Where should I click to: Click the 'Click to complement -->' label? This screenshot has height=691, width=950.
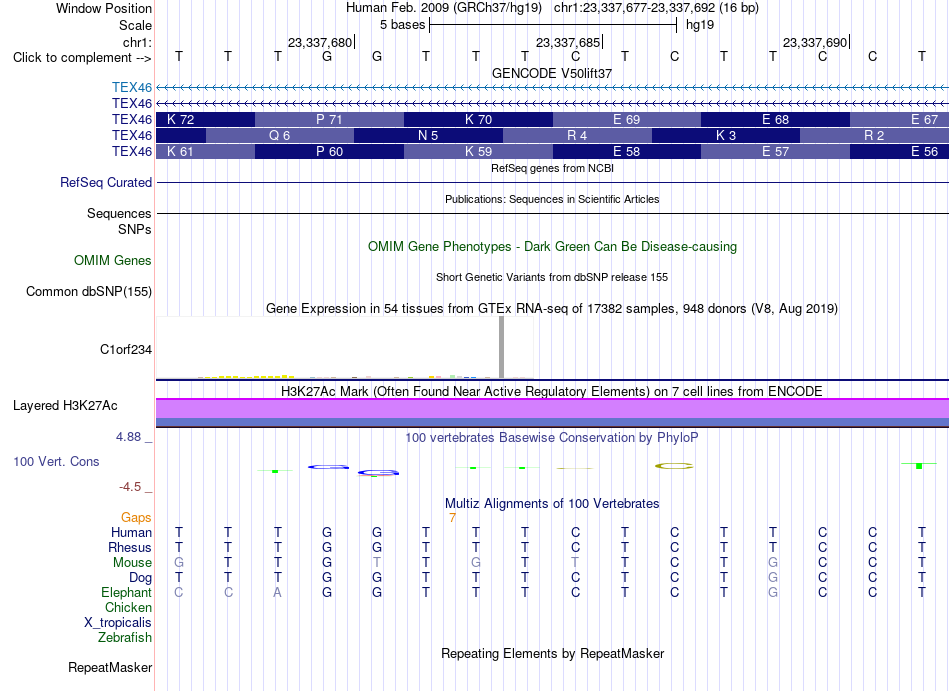point(82,58)
